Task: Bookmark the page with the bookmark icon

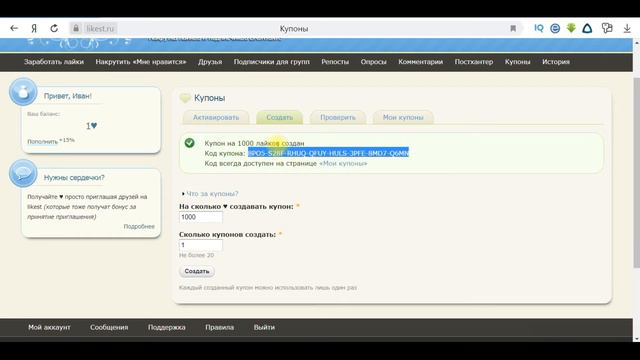Action: tap(513, 28)
